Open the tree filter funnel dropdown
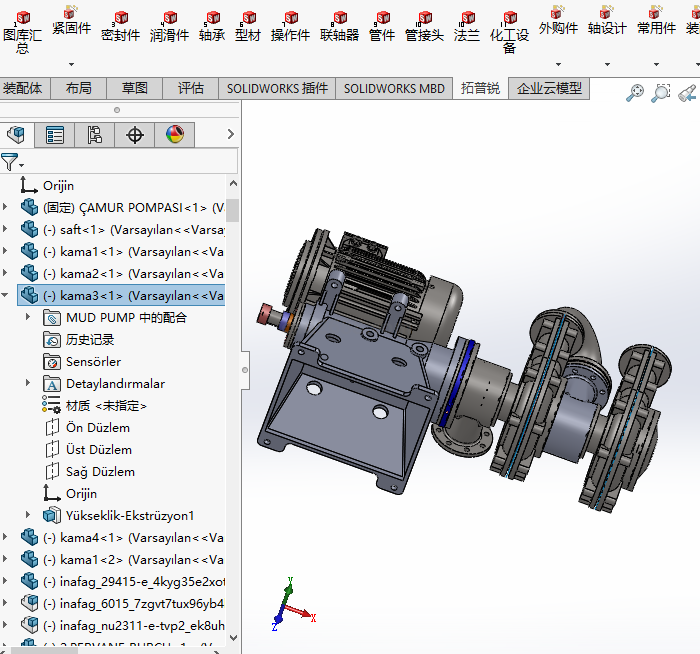 pyautogui.click(x=11, y=162)
